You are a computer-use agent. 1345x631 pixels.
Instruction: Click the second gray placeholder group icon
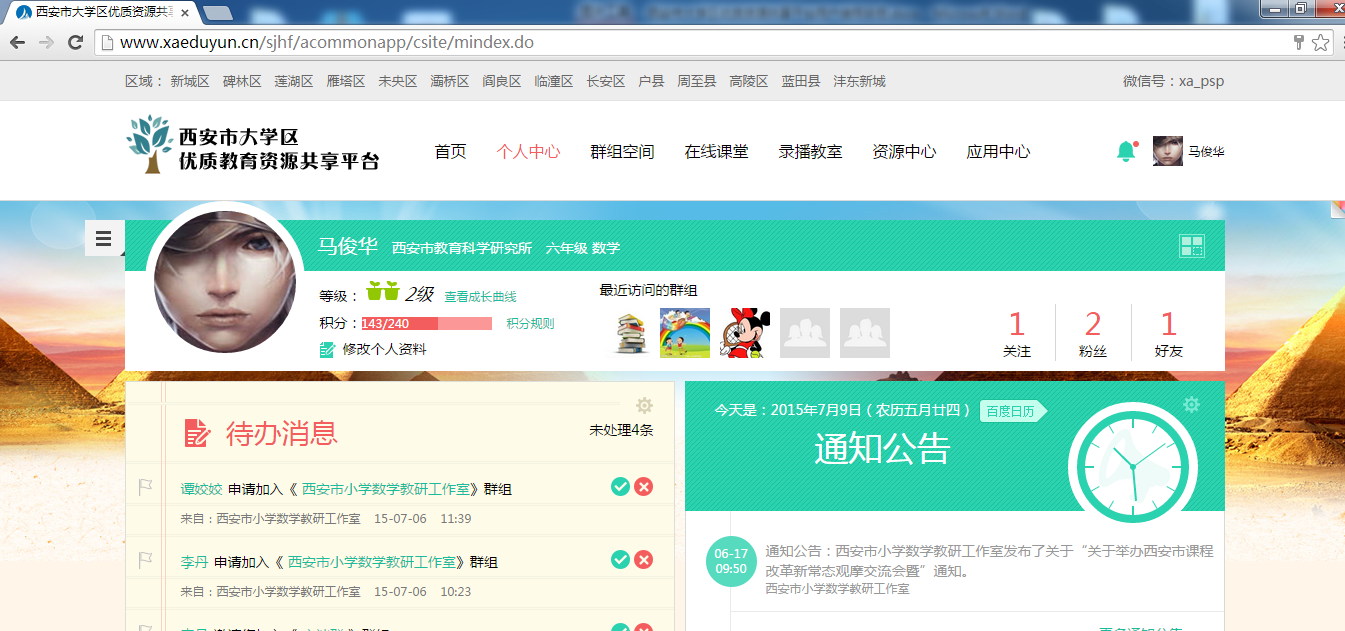point(865,333)
